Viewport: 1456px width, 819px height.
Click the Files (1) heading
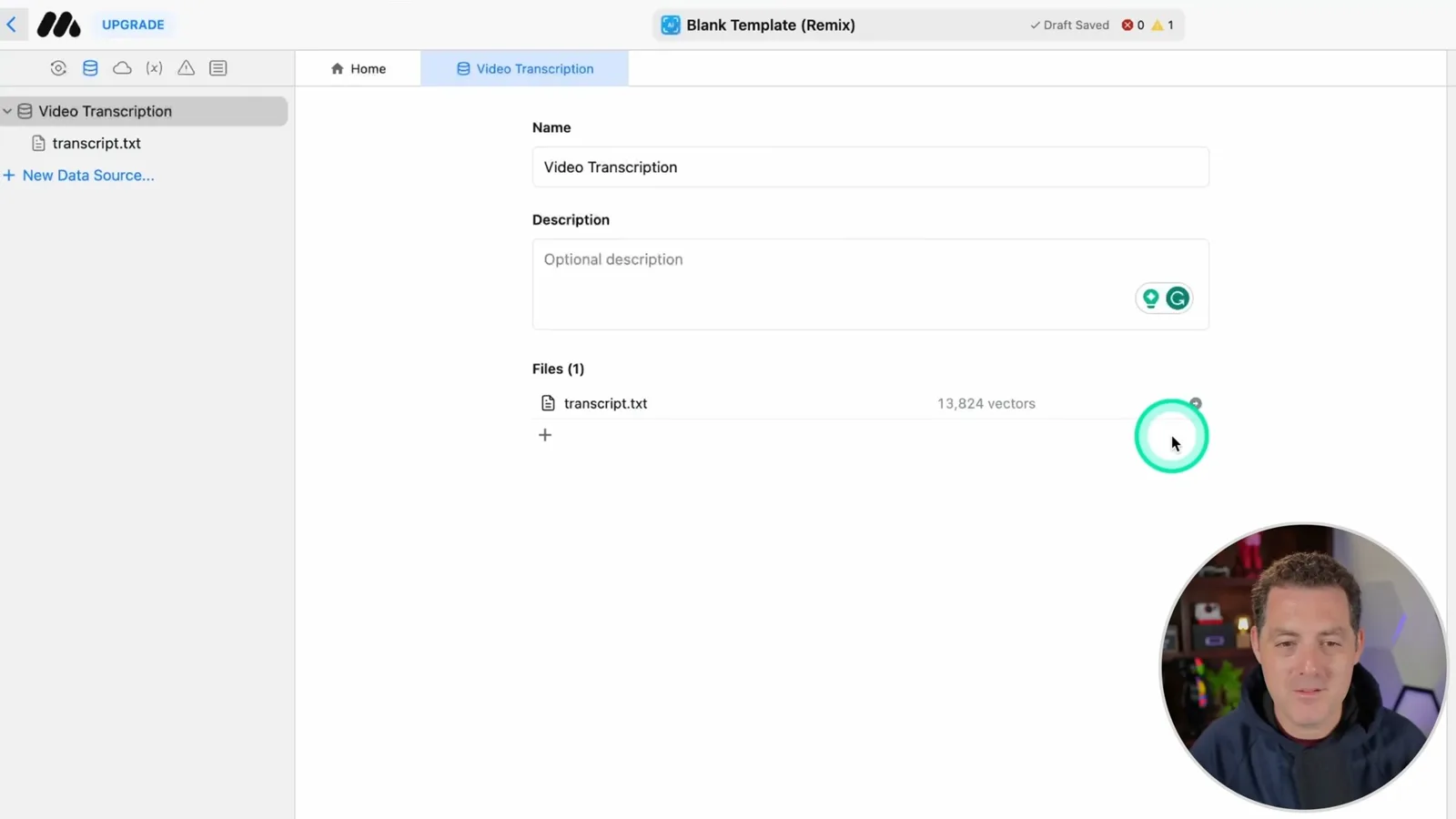(558, 369)
